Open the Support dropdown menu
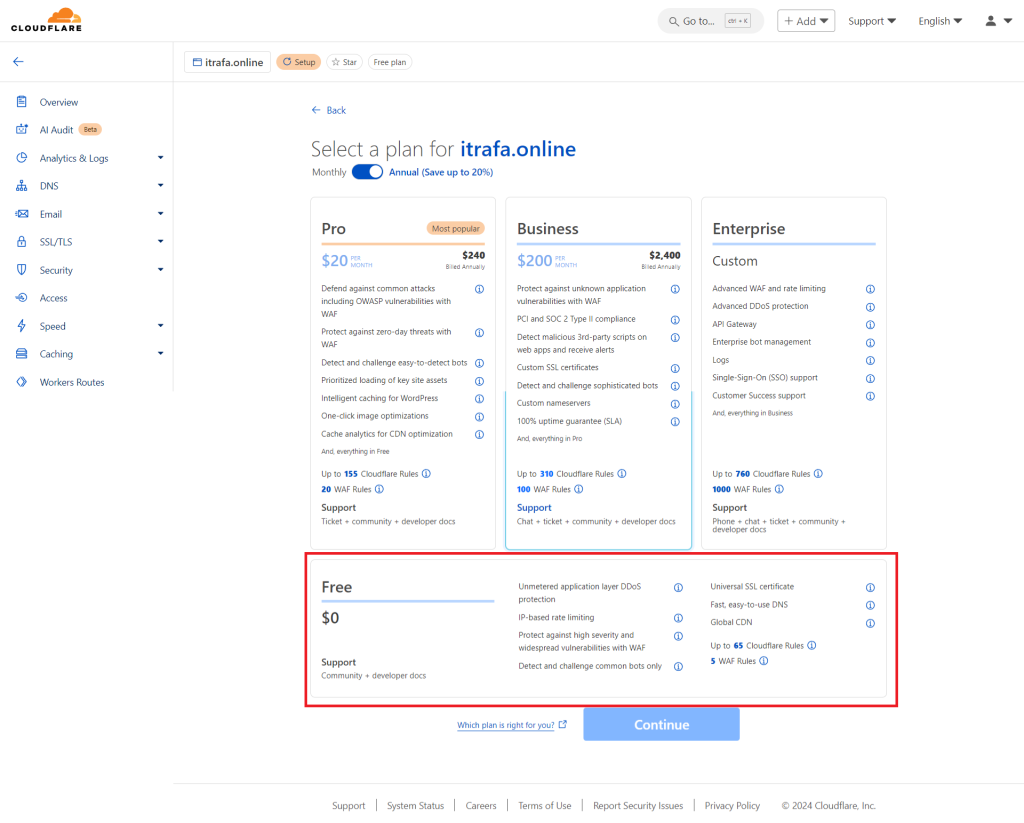This screenshot has width=1024, height=823. pos(872,21)
